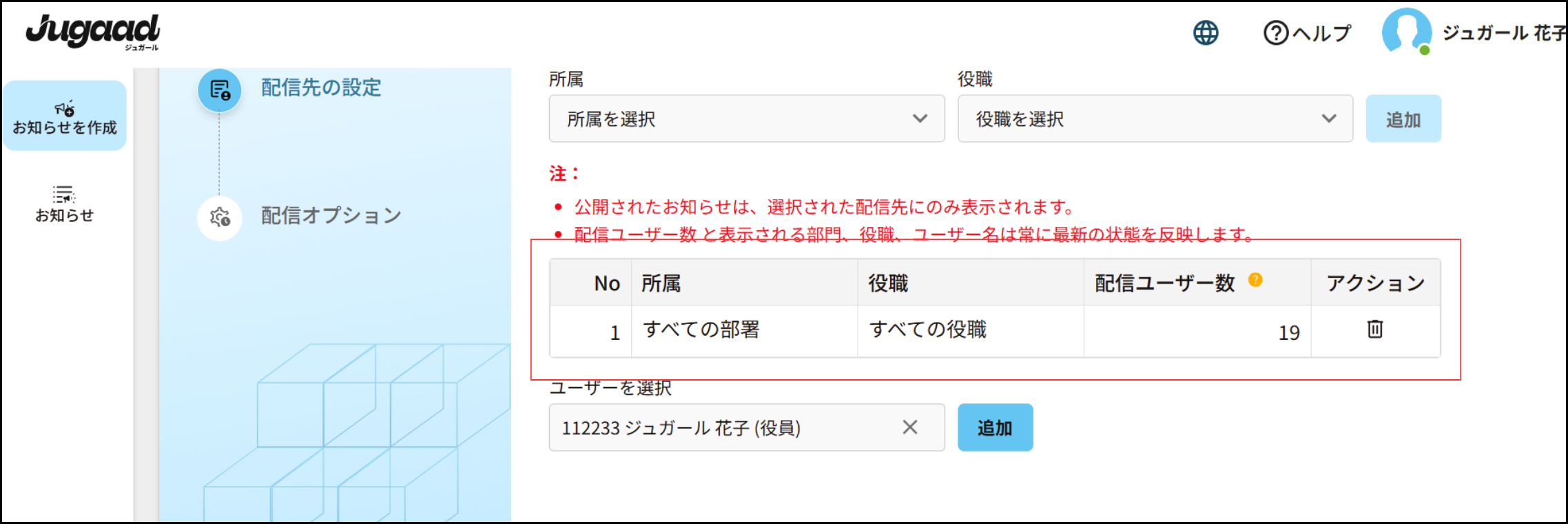Image resolution: width=1568 pixels, height=524 pixels.
Task: Click the 配信先の設定 step label
Action: (x=321, y=88)
